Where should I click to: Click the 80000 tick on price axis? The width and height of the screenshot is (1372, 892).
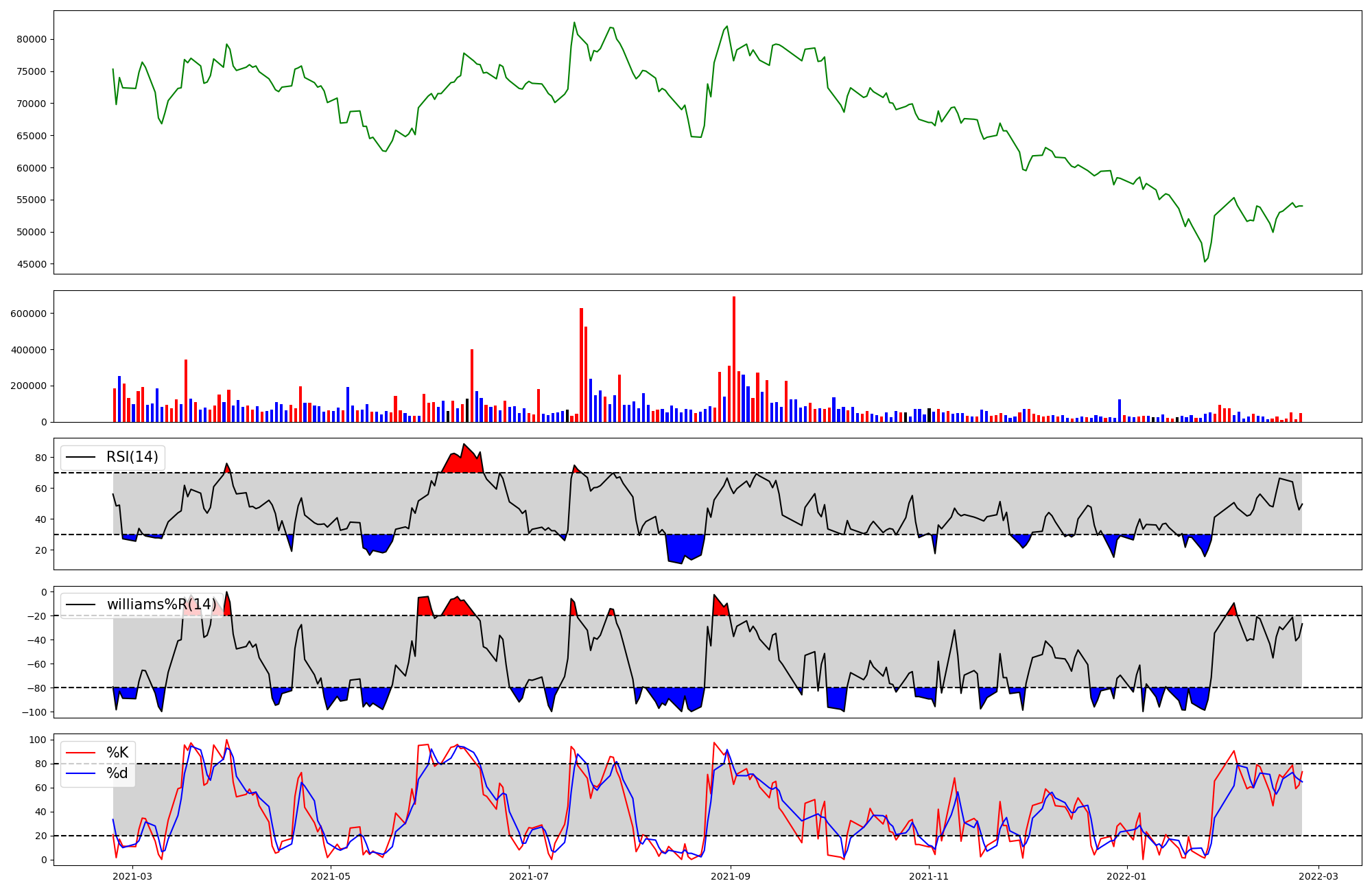click(x=32, y=39)
